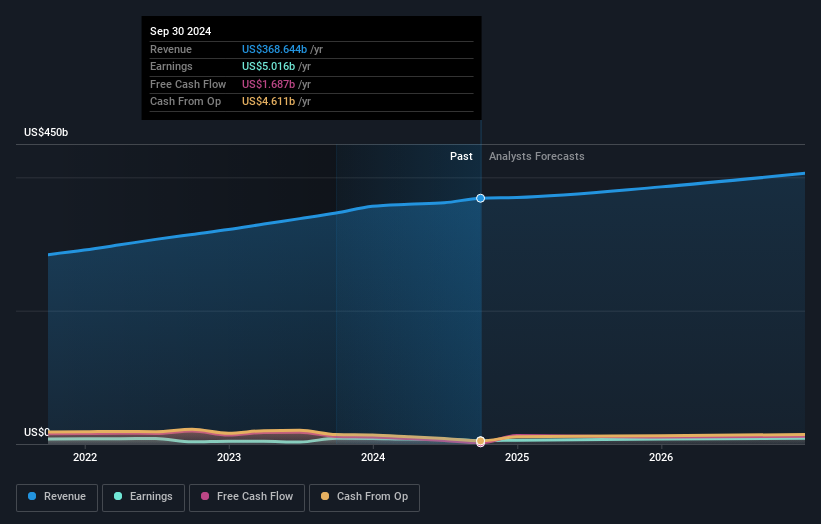This screenshot has height=524, width=821.
Task: Click the US$0 y-axis label
Action: pyautogui.click(x=36, y=432)
